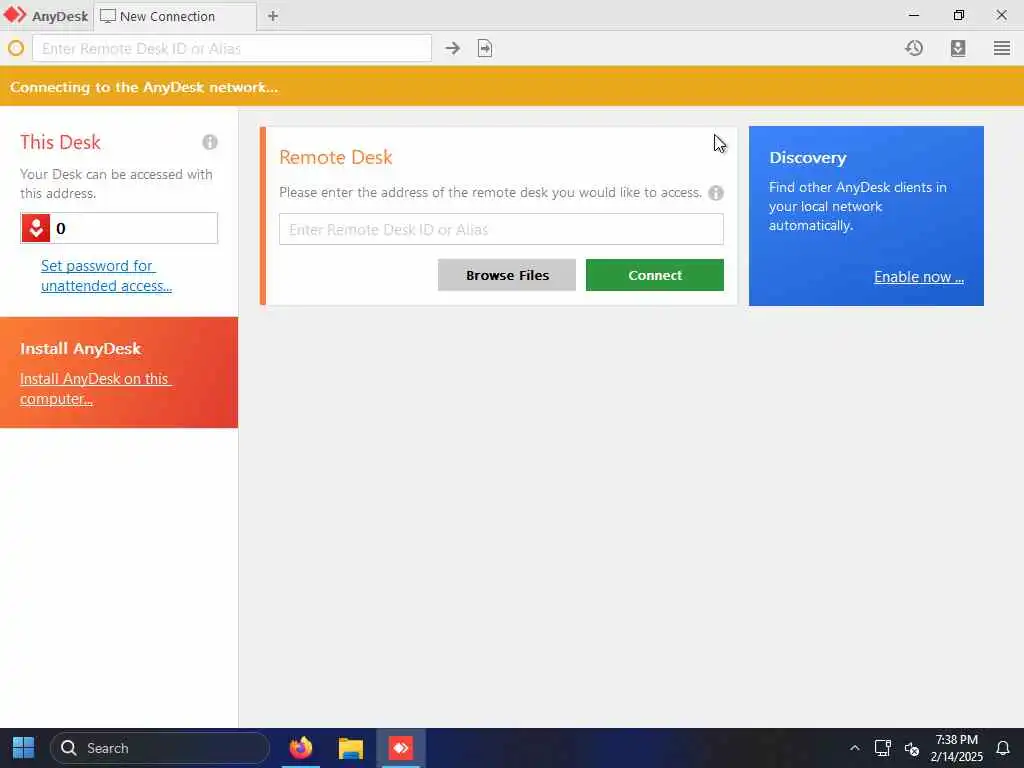Screen dimensions: 1024x768
Task: Click the green Connect button
Action: [654, 275]
